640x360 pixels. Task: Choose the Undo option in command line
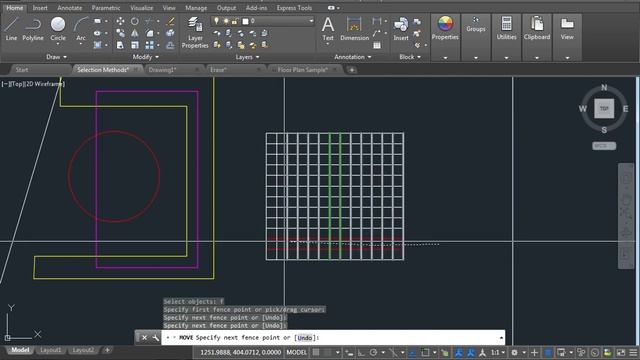click(x=304, y=338)
